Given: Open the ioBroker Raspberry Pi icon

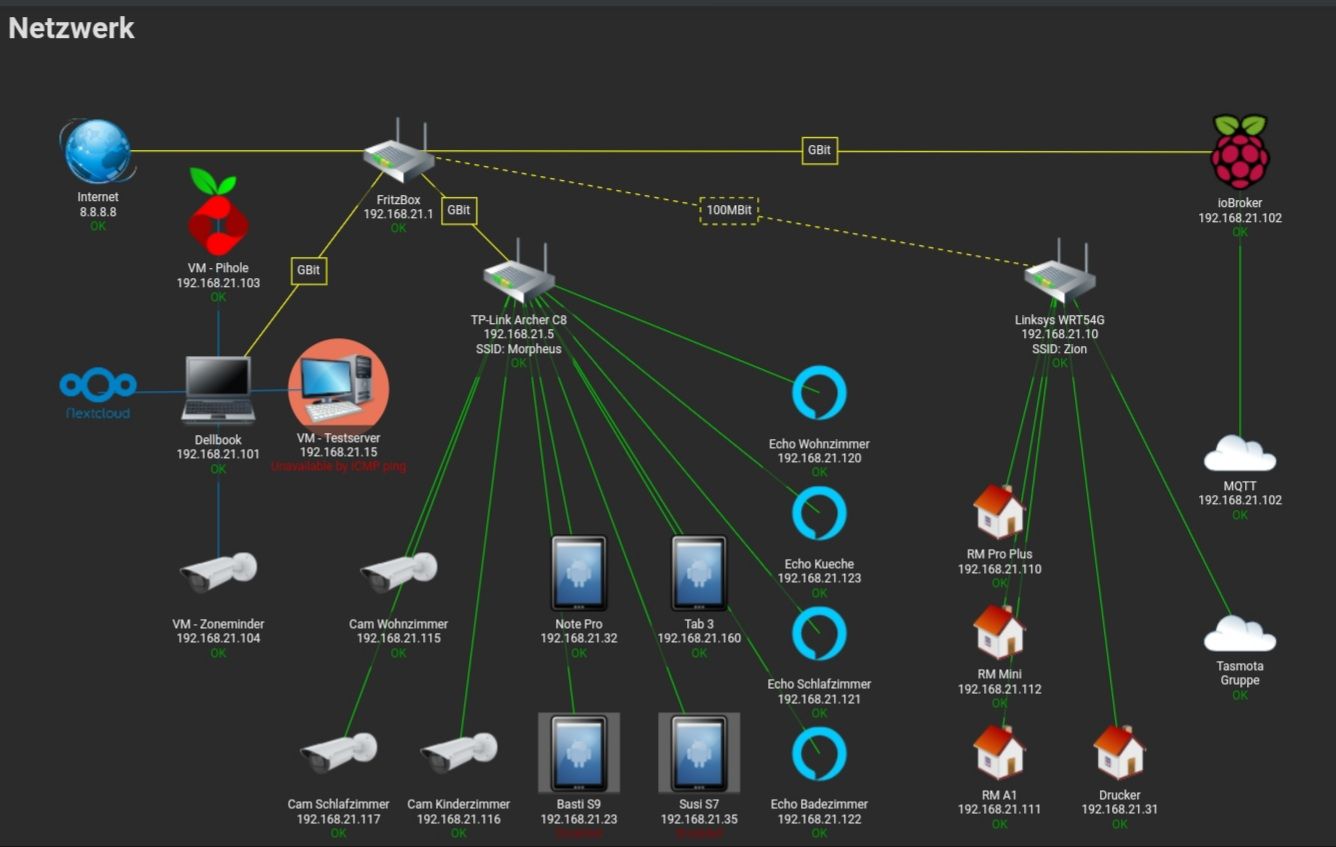Looking at the screenshot, I should (1240, 152).
